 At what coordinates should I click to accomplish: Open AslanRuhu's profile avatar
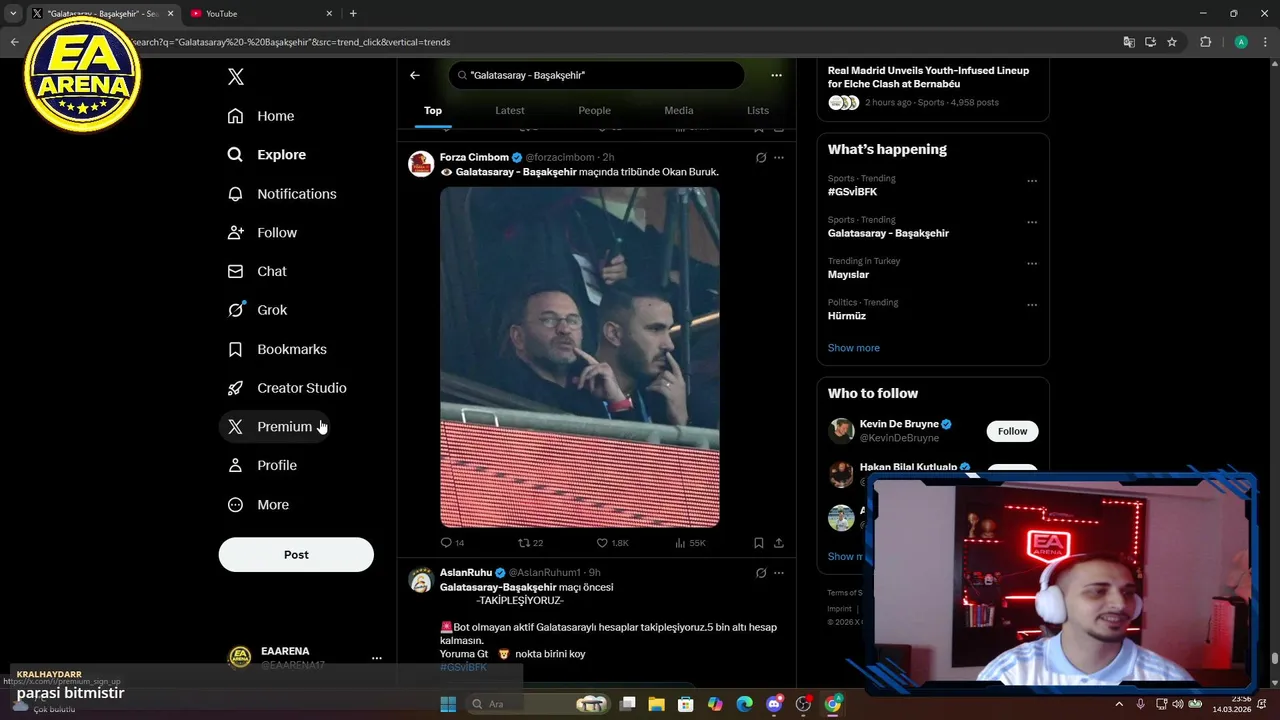(421, 580)
